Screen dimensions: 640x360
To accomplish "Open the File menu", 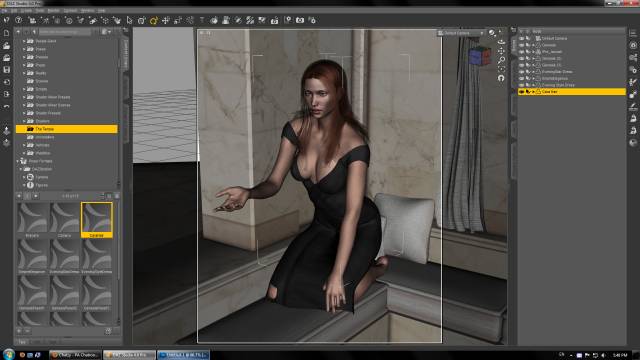I will 4,11.
